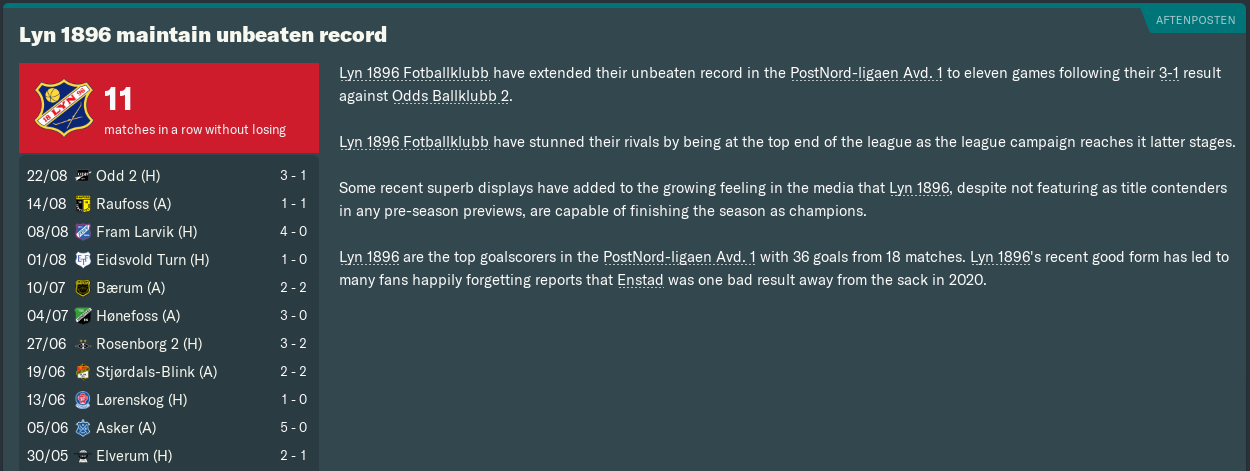Screen dimensions: 1250x471
Task: Click the Hønefoss team badge
Action: [82, 316]
